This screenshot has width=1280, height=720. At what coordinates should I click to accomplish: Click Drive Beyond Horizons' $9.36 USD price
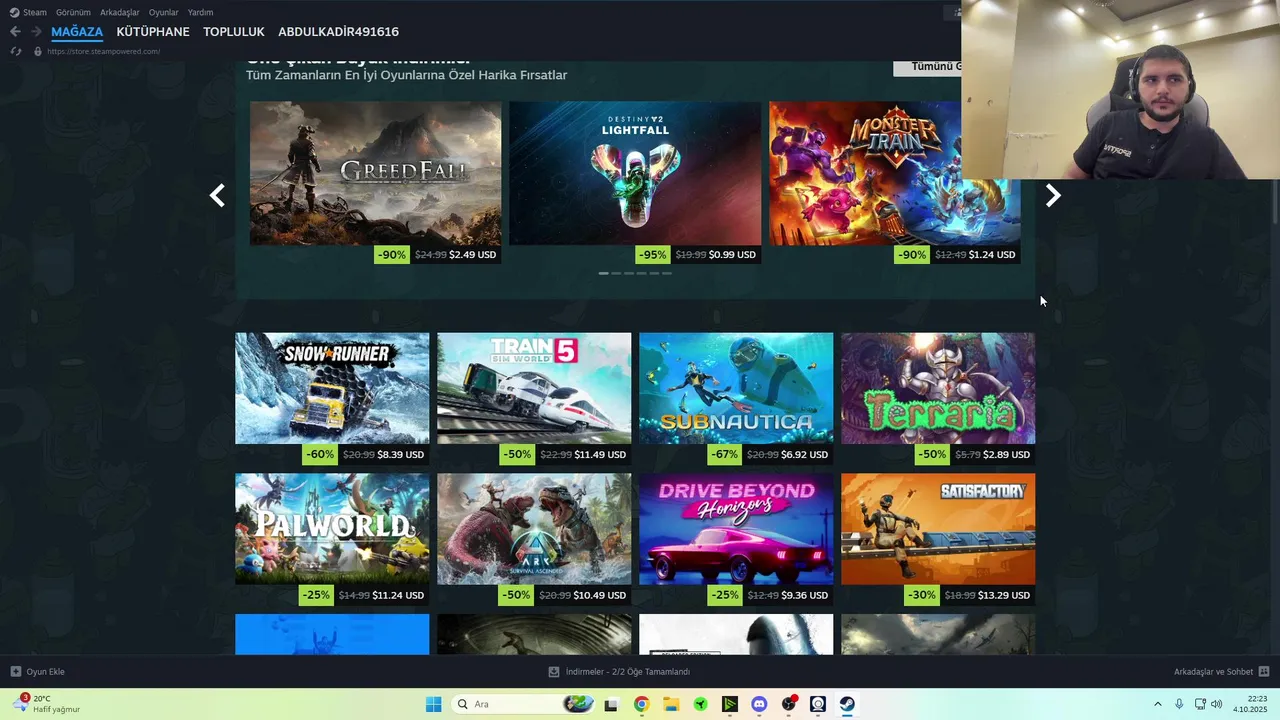tap(804, 595)
